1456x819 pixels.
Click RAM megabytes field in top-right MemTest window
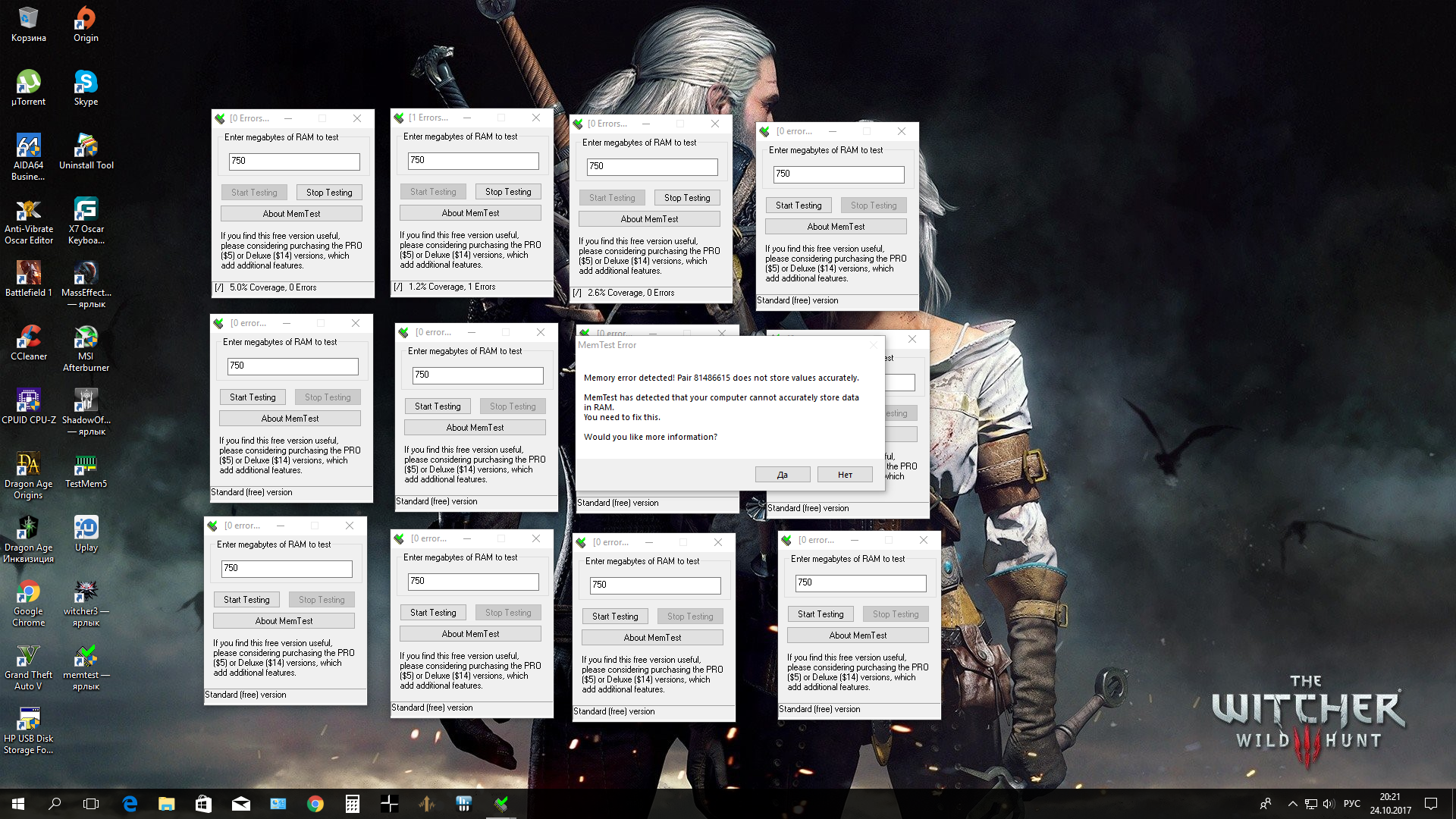tap(838, 174)
